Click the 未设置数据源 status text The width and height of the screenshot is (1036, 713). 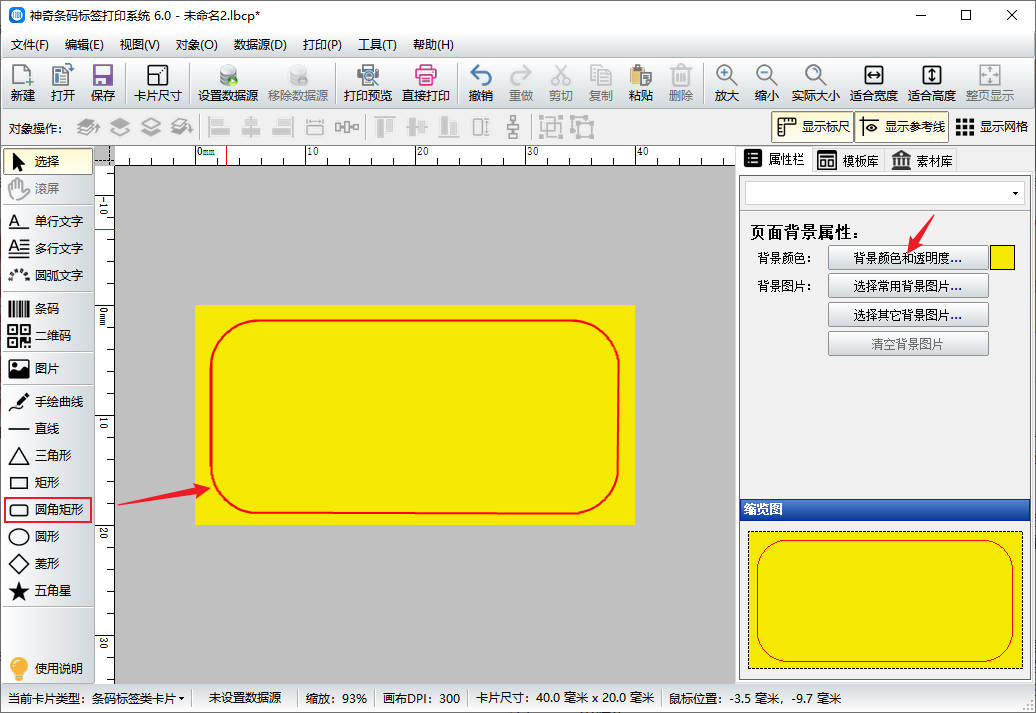[x=245, y=698]
